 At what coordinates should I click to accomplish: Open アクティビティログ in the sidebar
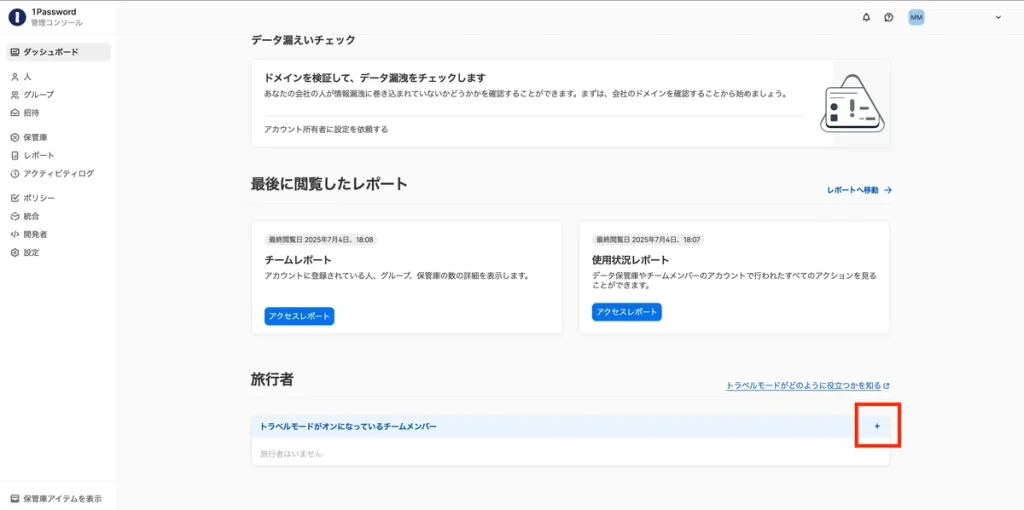tap(58, 173)
